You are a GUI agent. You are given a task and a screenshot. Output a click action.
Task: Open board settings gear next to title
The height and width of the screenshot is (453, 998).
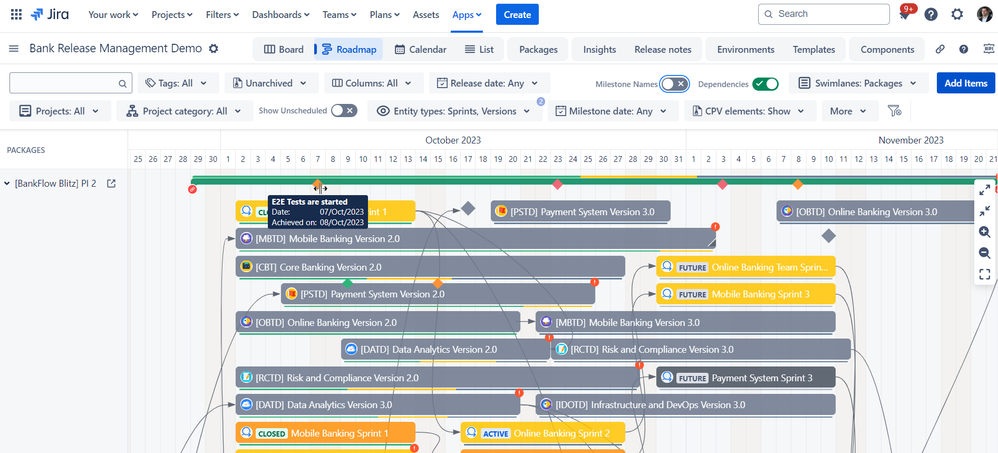[213, 49]
